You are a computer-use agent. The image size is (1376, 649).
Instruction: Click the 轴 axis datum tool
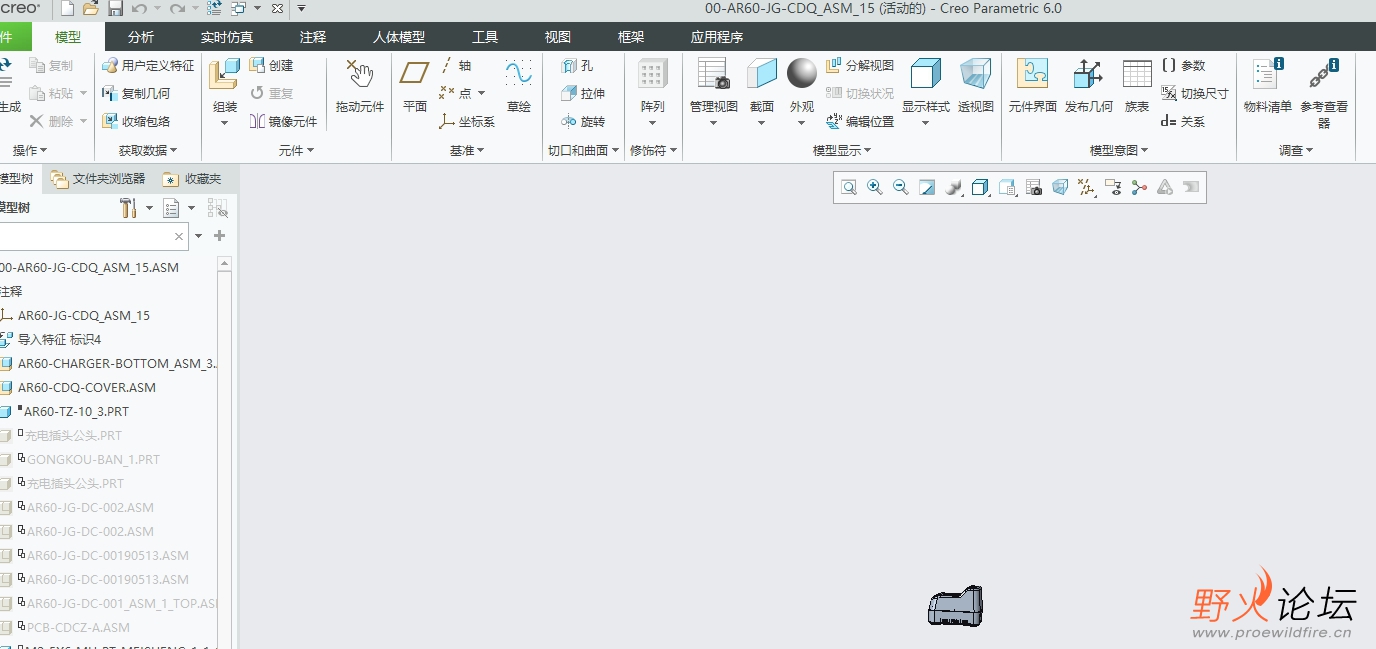(x=455, y=65)
